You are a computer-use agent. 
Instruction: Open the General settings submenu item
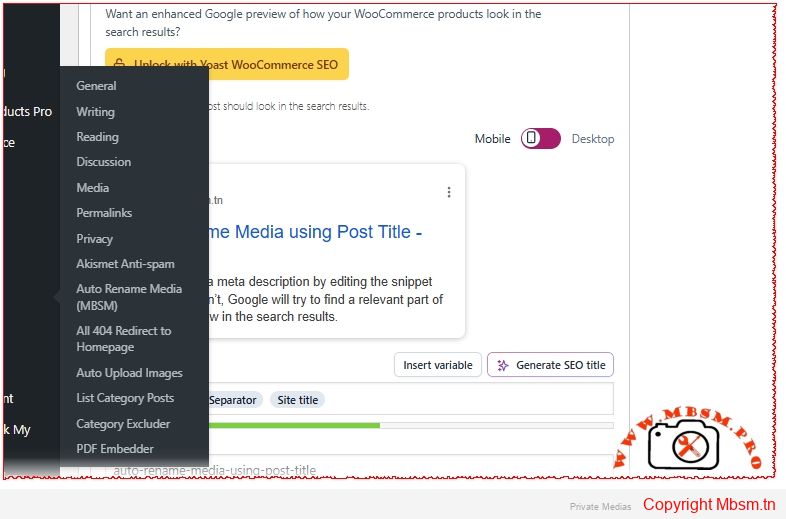tap(96, 86)
